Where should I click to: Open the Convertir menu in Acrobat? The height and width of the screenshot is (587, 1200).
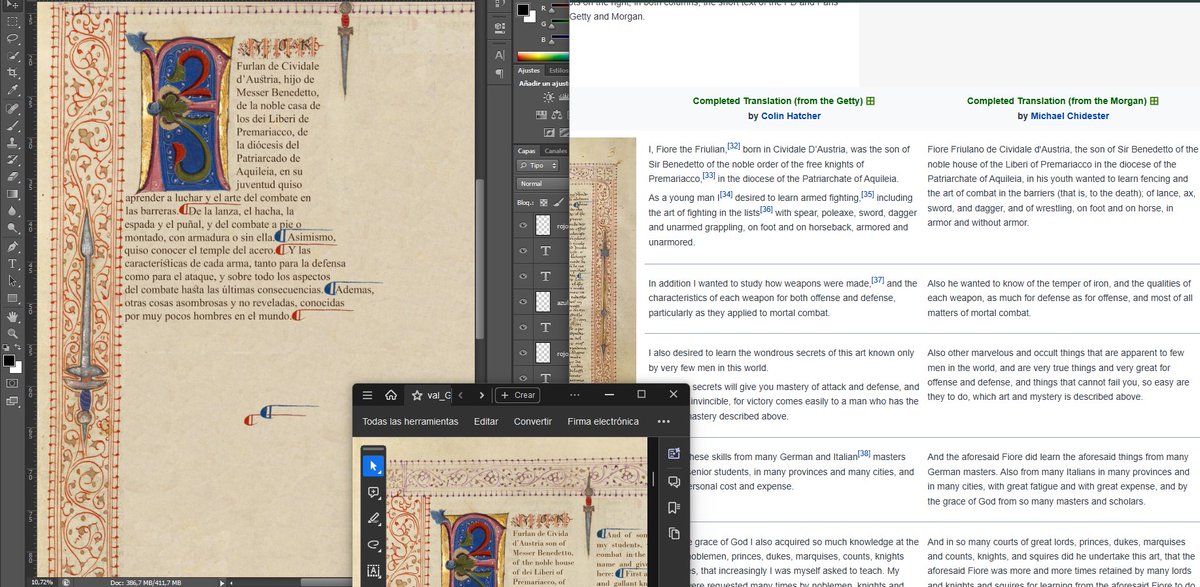coord(533,421)
